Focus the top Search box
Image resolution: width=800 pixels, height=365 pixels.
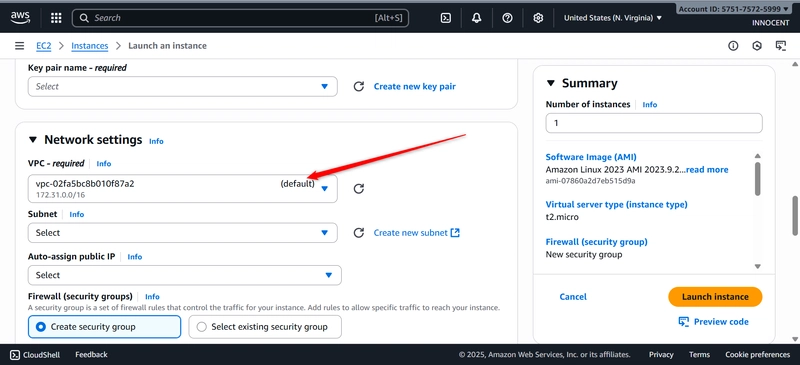[240, 18]
